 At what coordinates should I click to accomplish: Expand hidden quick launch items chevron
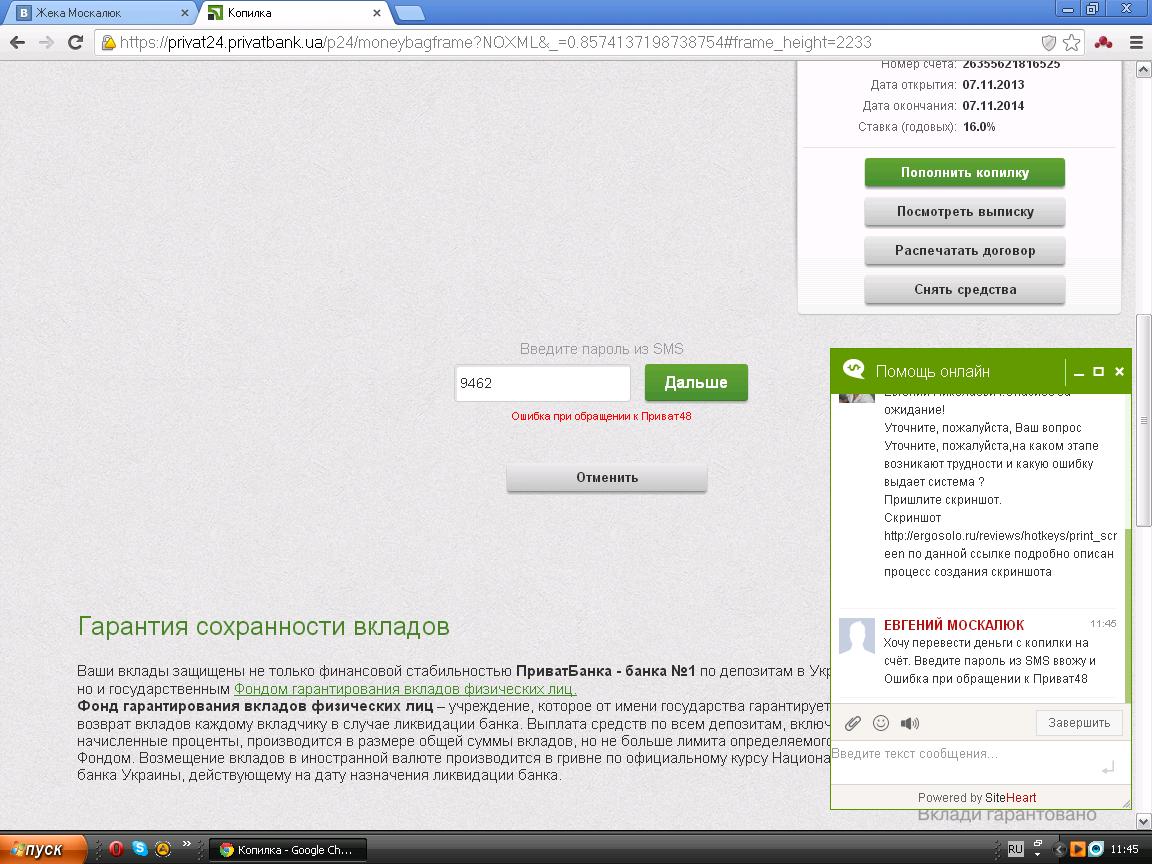coord(187,843)
